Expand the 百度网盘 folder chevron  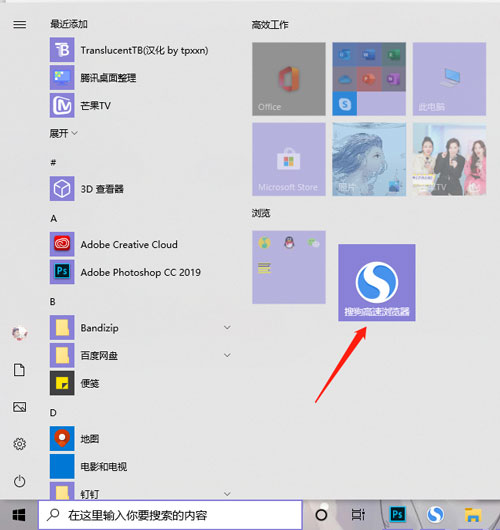point(227,355)
